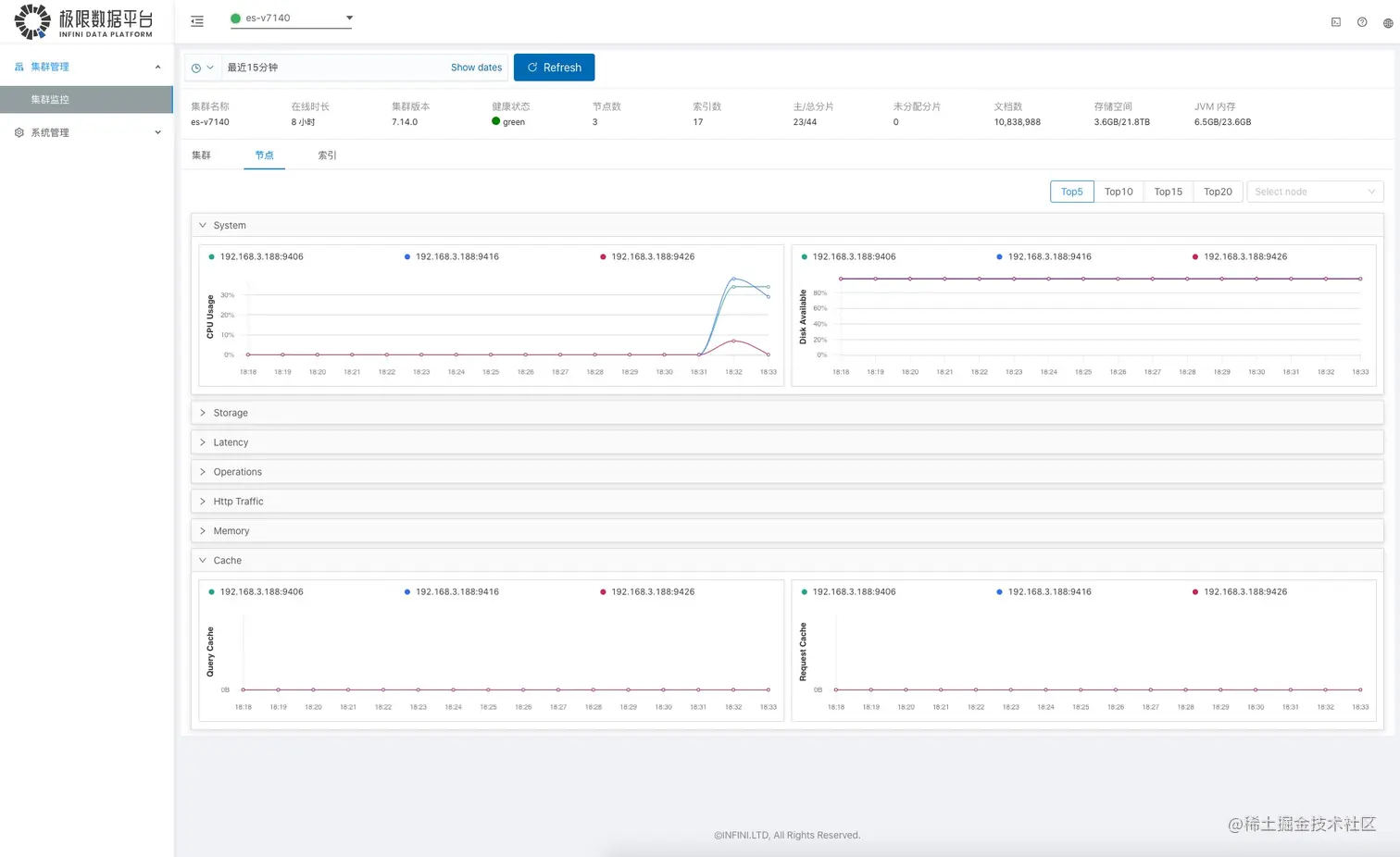Collapse the sidebar with the menu fold icon
Viewport: 1400px width, 857px height.
[x=197, y=21]
